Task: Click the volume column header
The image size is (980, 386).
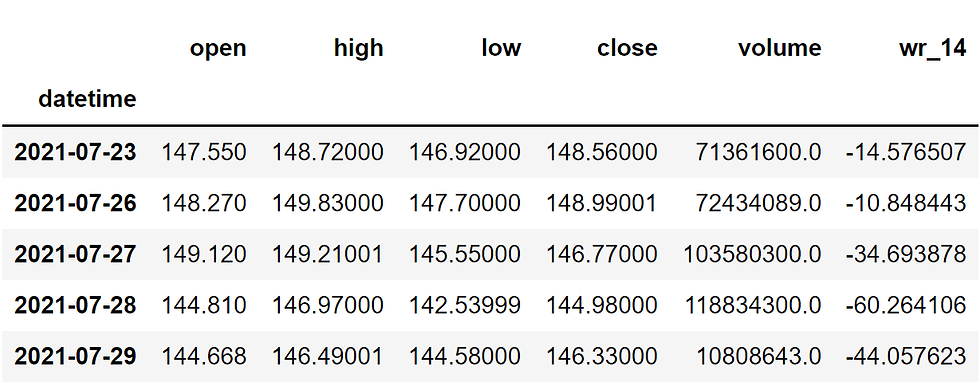Action: click(779, 47)
